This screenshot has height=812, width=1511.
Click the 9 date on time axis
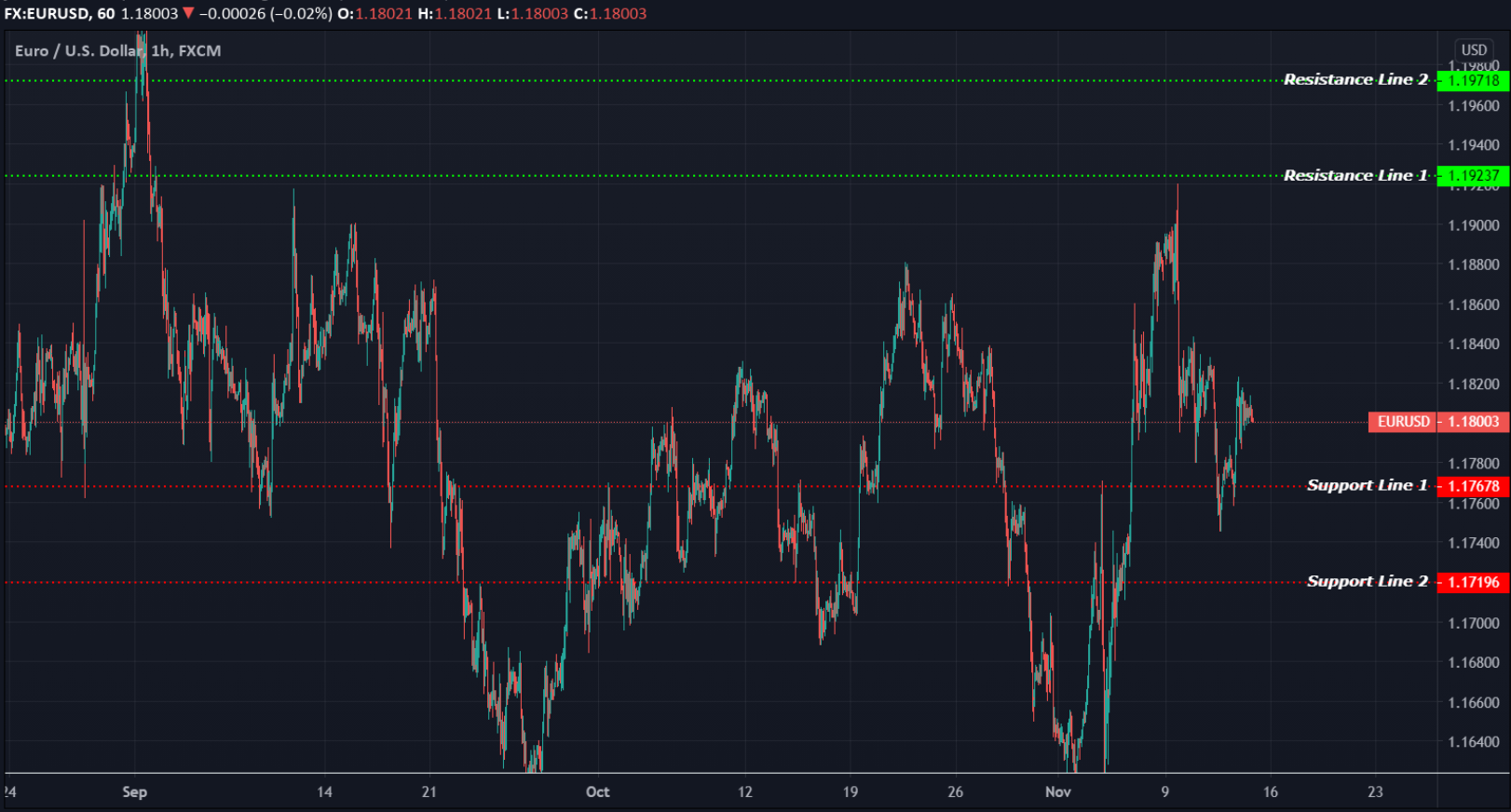(x=1165, y=792)
